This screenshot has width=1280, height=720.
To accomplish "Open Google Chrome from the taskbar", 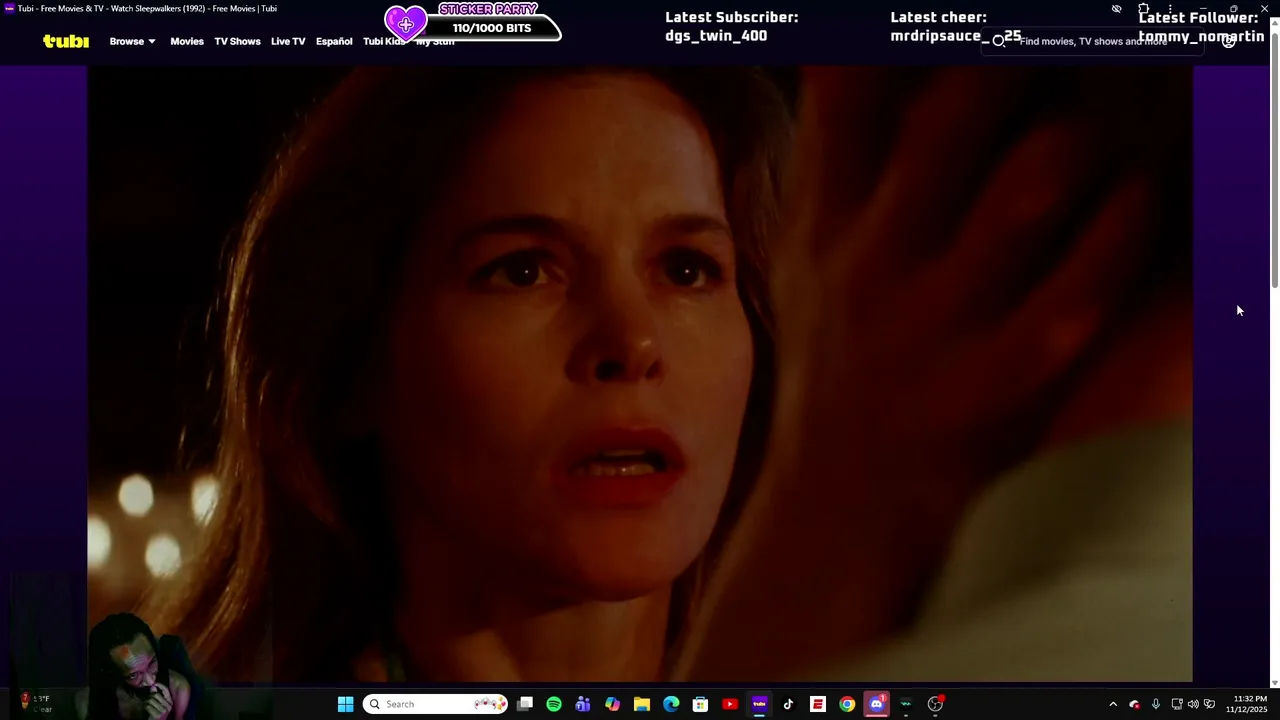I will click(x=847, y=704).
